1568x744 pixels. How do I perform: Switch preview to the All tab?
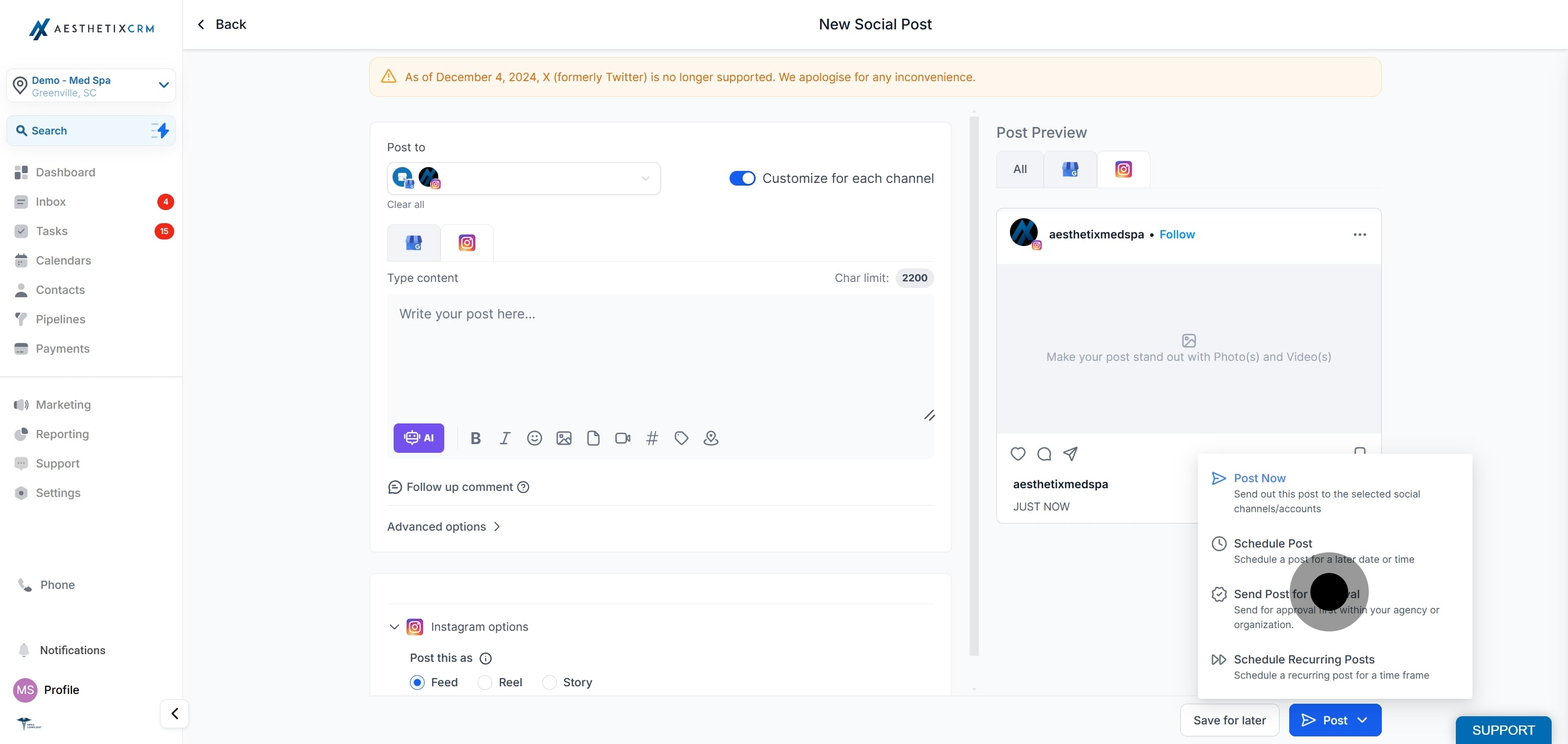pyautogui.click(x=1020, y=169)
